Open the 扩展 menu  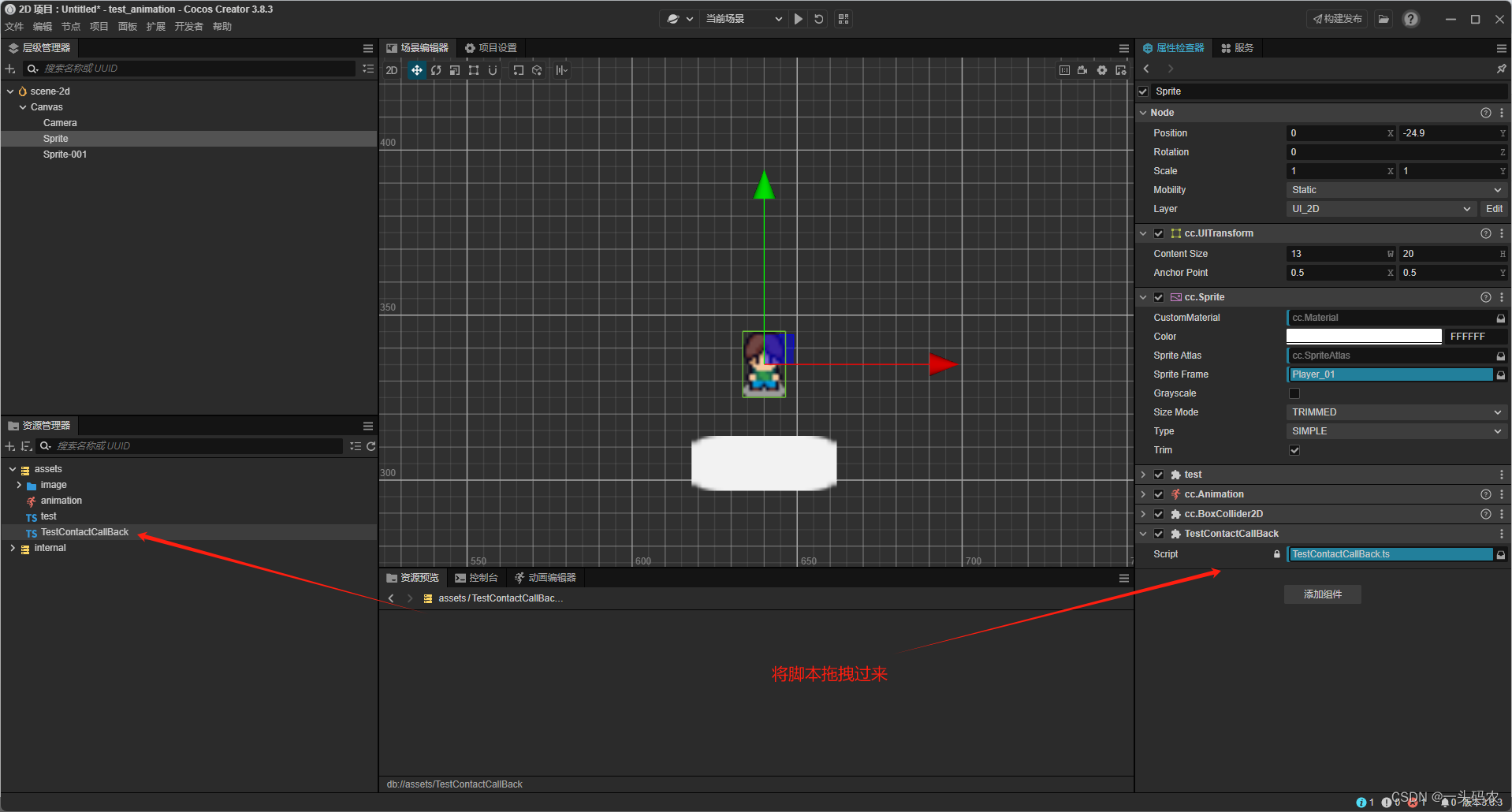coord(156,27)
